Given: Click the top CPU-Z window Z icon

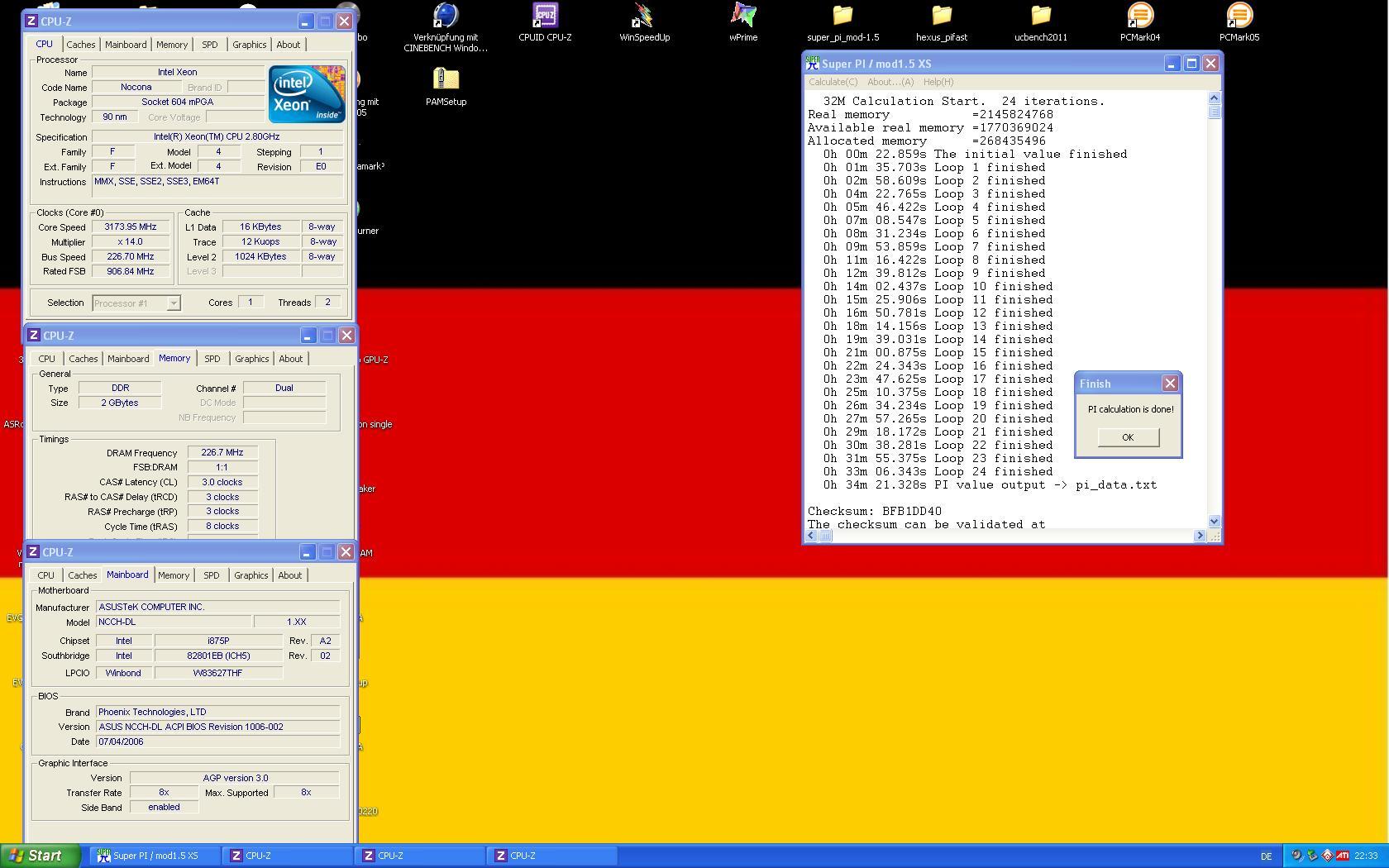Looking at the screenshot, I should point(31,21).
